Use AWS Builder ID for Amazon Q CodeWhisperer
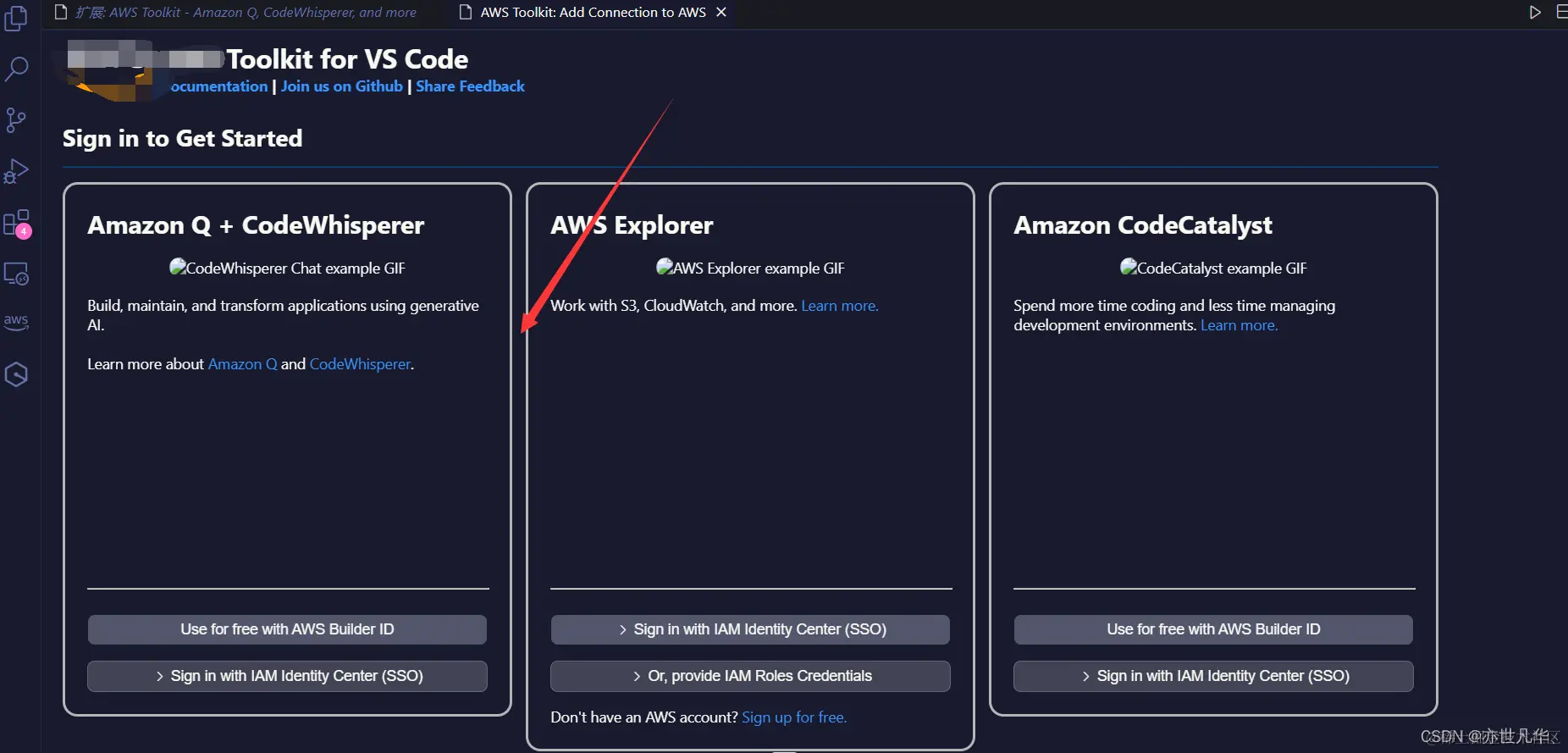 [287, 629]
